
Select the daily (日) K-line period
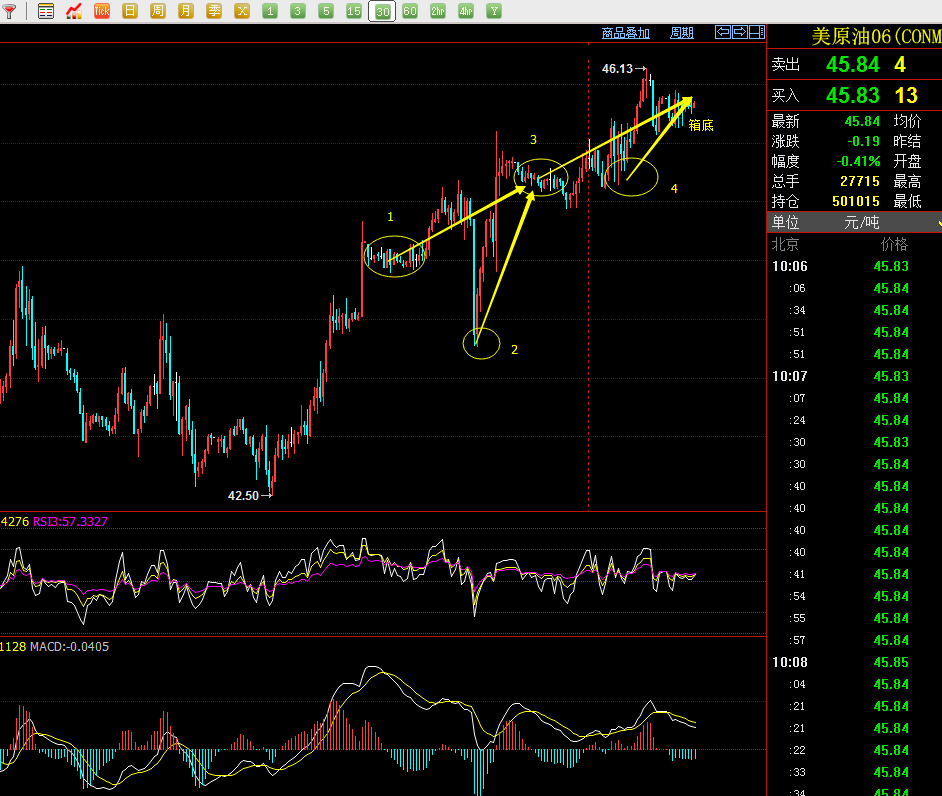tap(130, 11)
